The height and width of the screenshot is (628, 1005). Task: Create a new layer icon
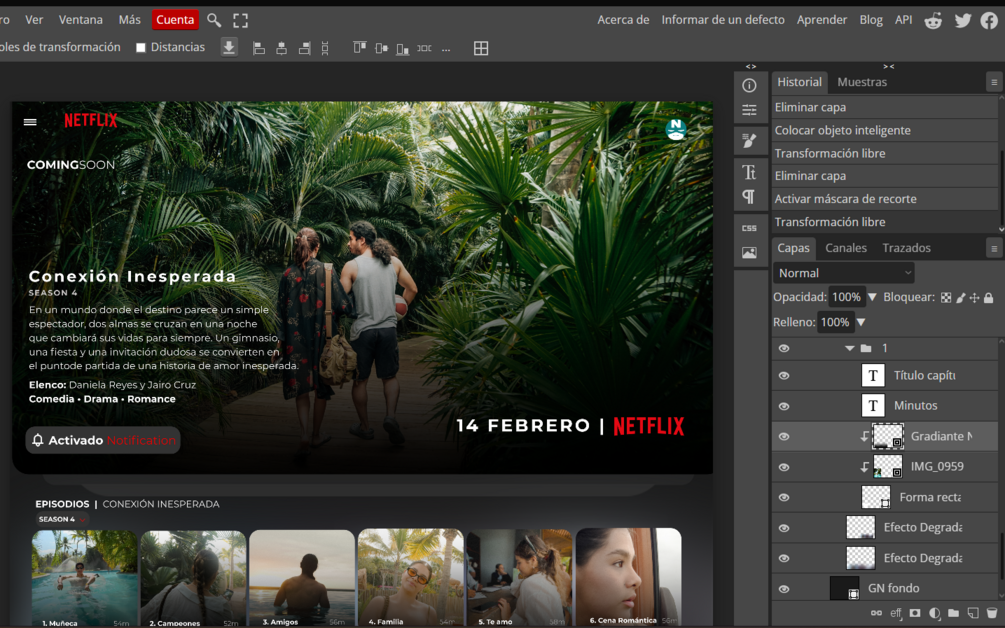click(973, 613)
